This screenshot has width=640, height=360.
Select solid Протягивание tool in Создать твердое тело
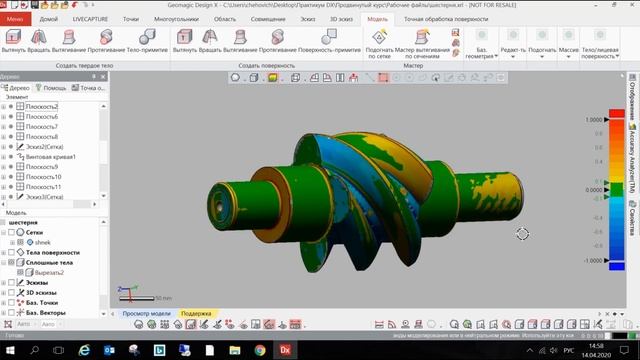(x=106, y=41)
